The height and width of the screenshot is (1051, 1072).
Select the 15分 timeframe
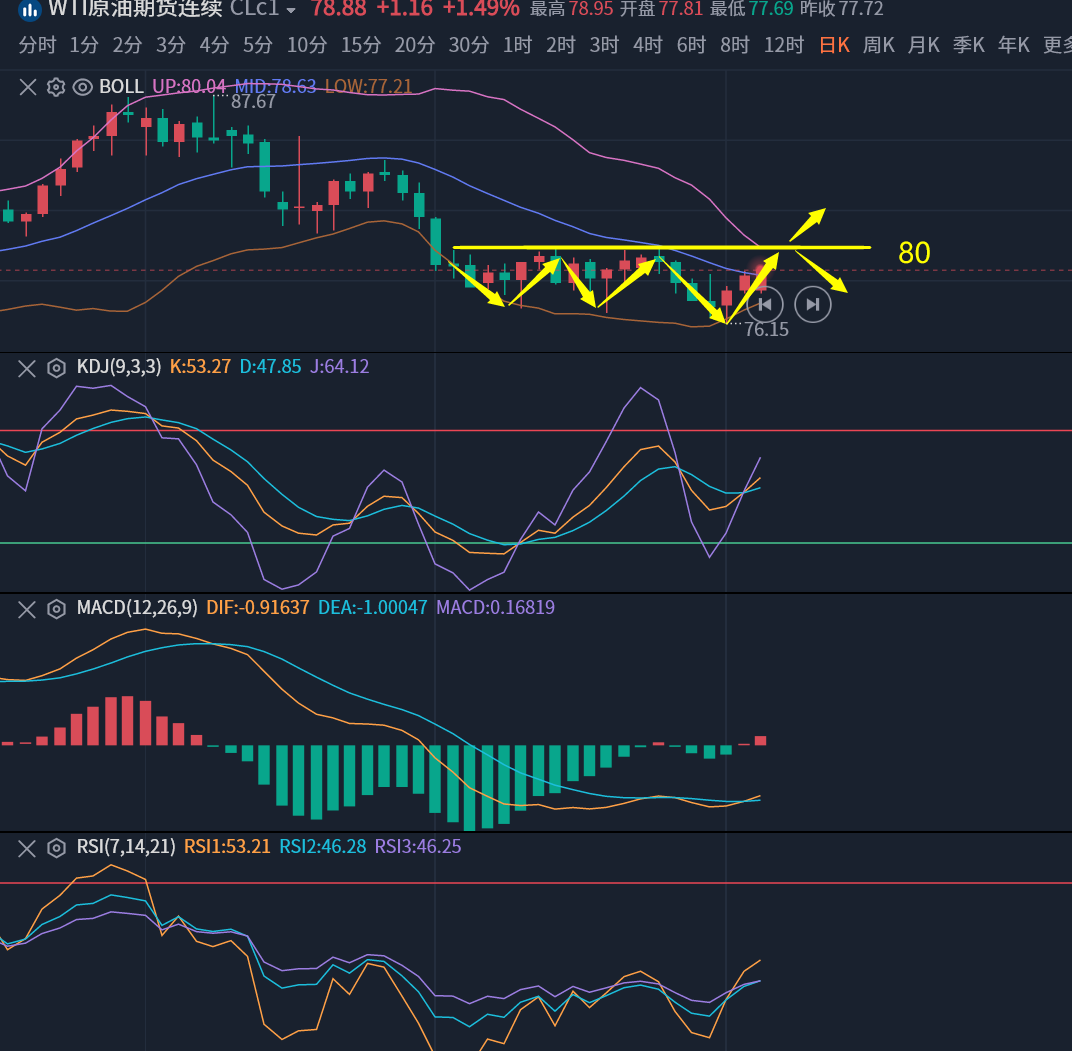(360, 45)
